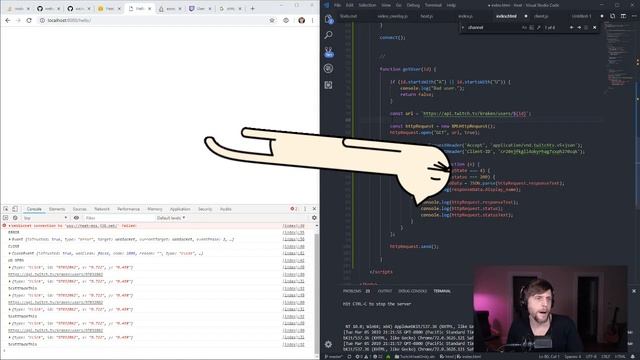Toggle match case in find widget

click(x=524, y=27)
